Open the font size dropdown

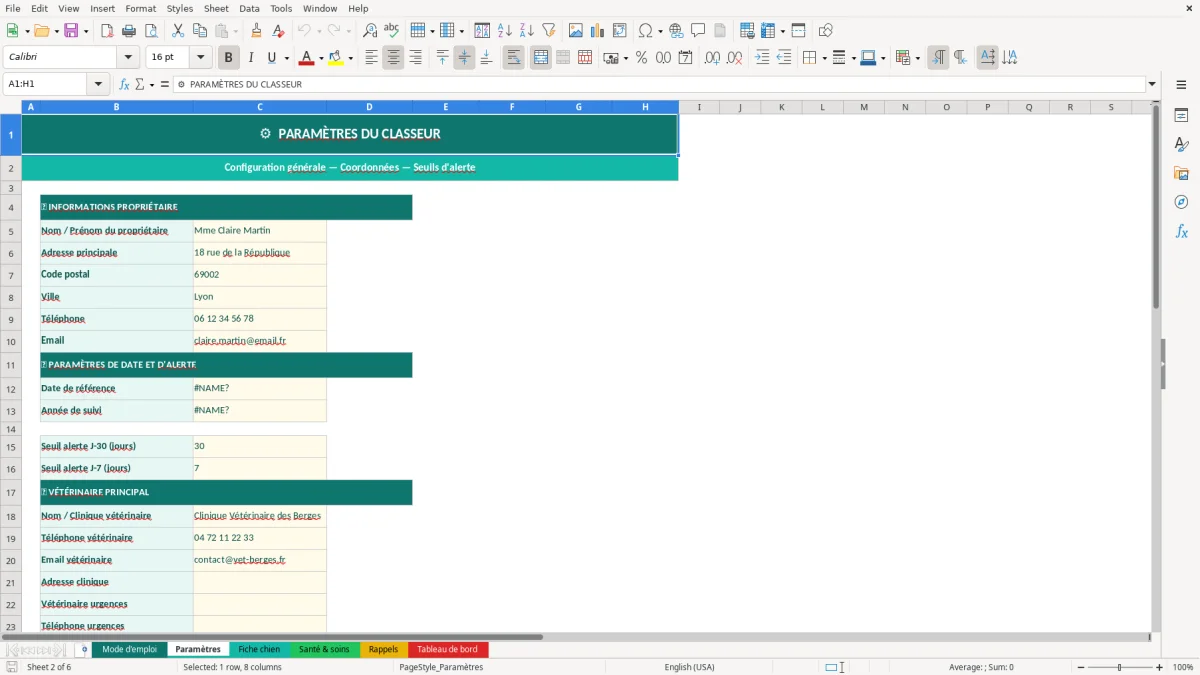[201, 58]
